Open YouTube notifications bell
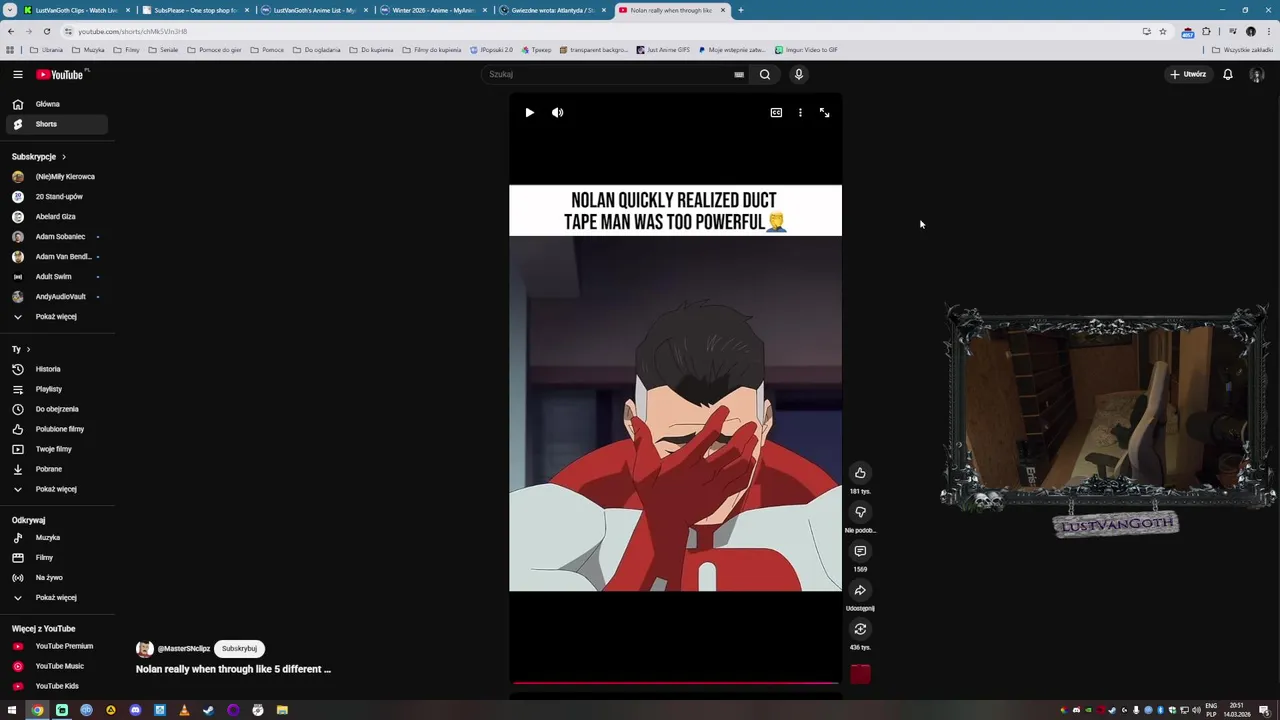 1228,74
